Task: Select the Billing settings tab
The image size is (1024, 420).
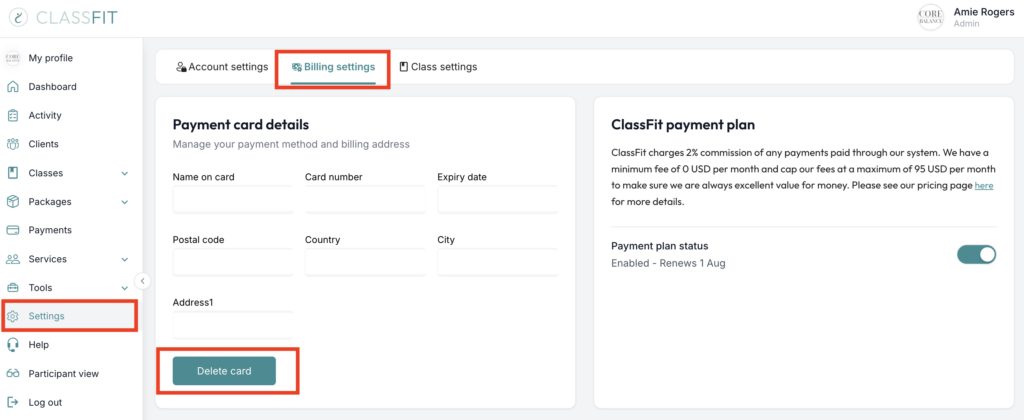Action: pos(333,67)
